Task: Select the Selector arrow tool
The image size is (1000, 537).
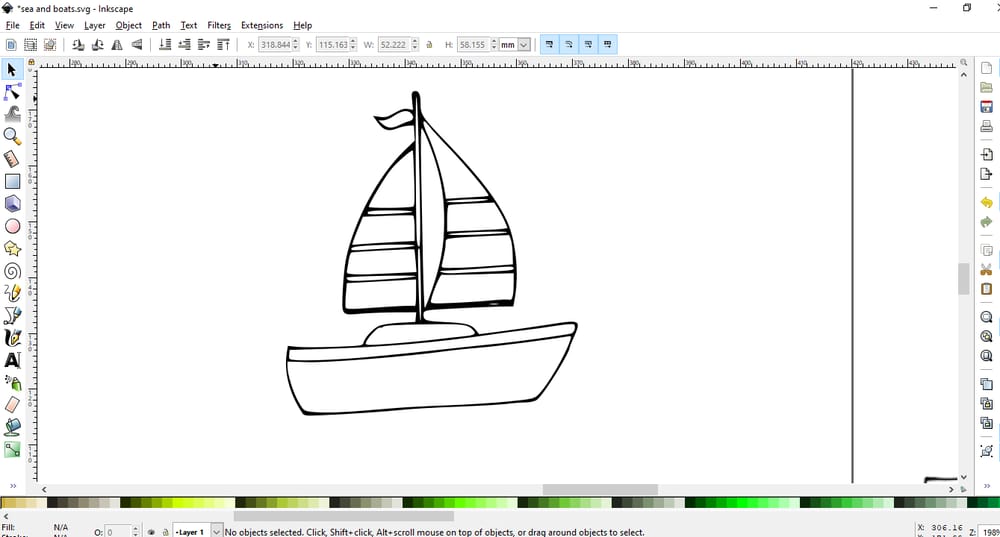Action: click(x=11, y=70)
